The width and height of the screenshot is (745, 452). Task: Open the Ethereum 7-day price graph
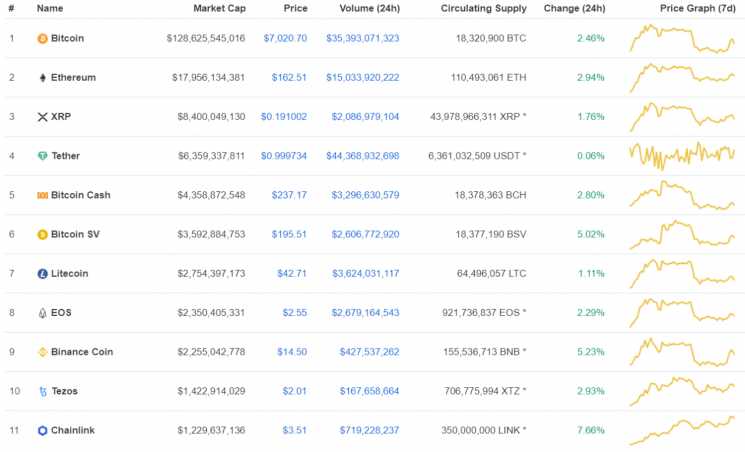682,77
